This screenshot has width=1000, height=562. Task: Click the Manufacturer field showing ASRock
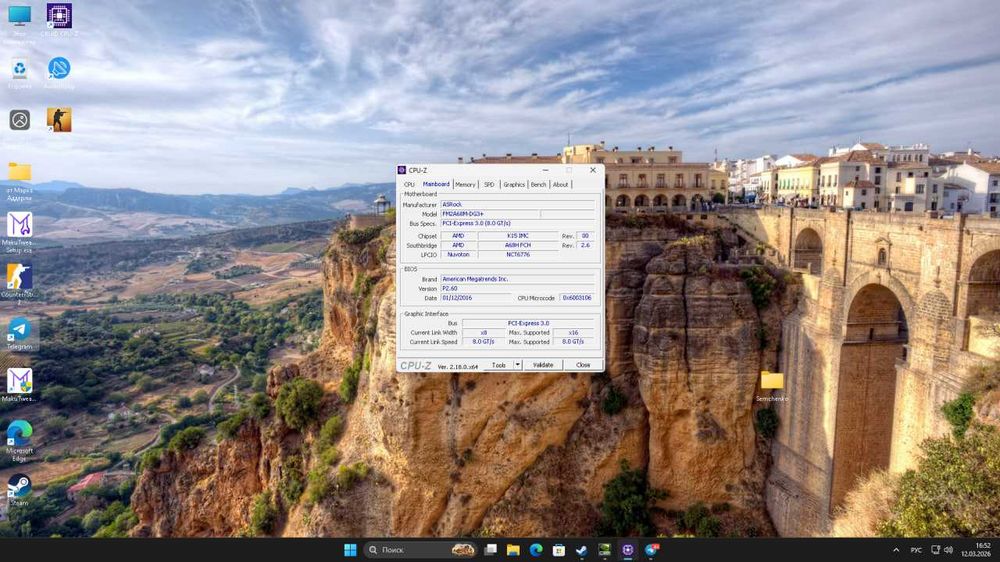(x=517, y=205)
